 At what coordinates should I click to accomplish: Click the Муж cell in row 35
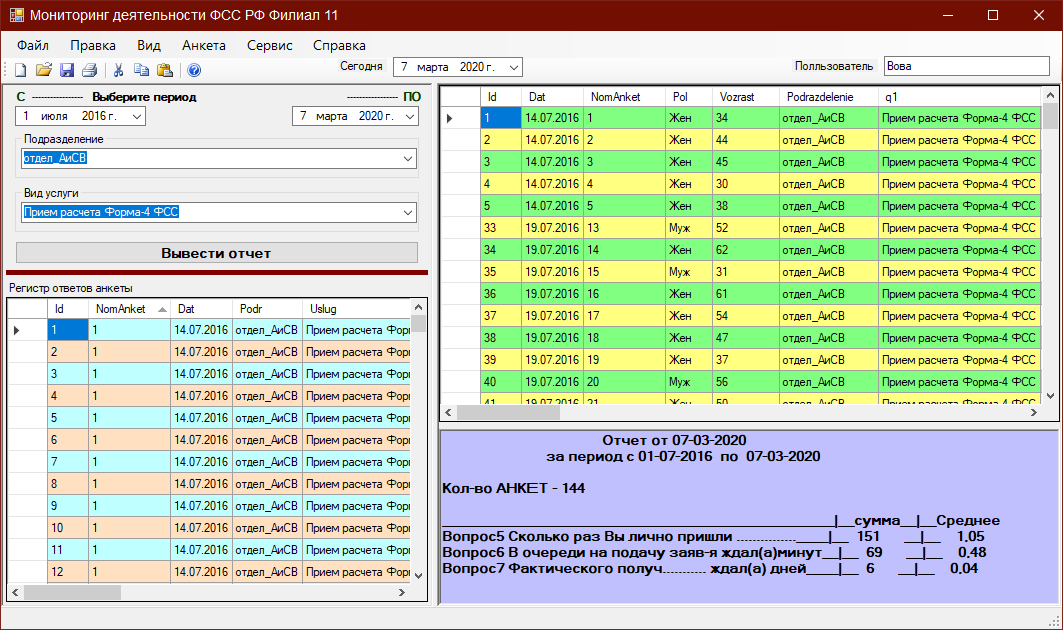pos(689,272)
